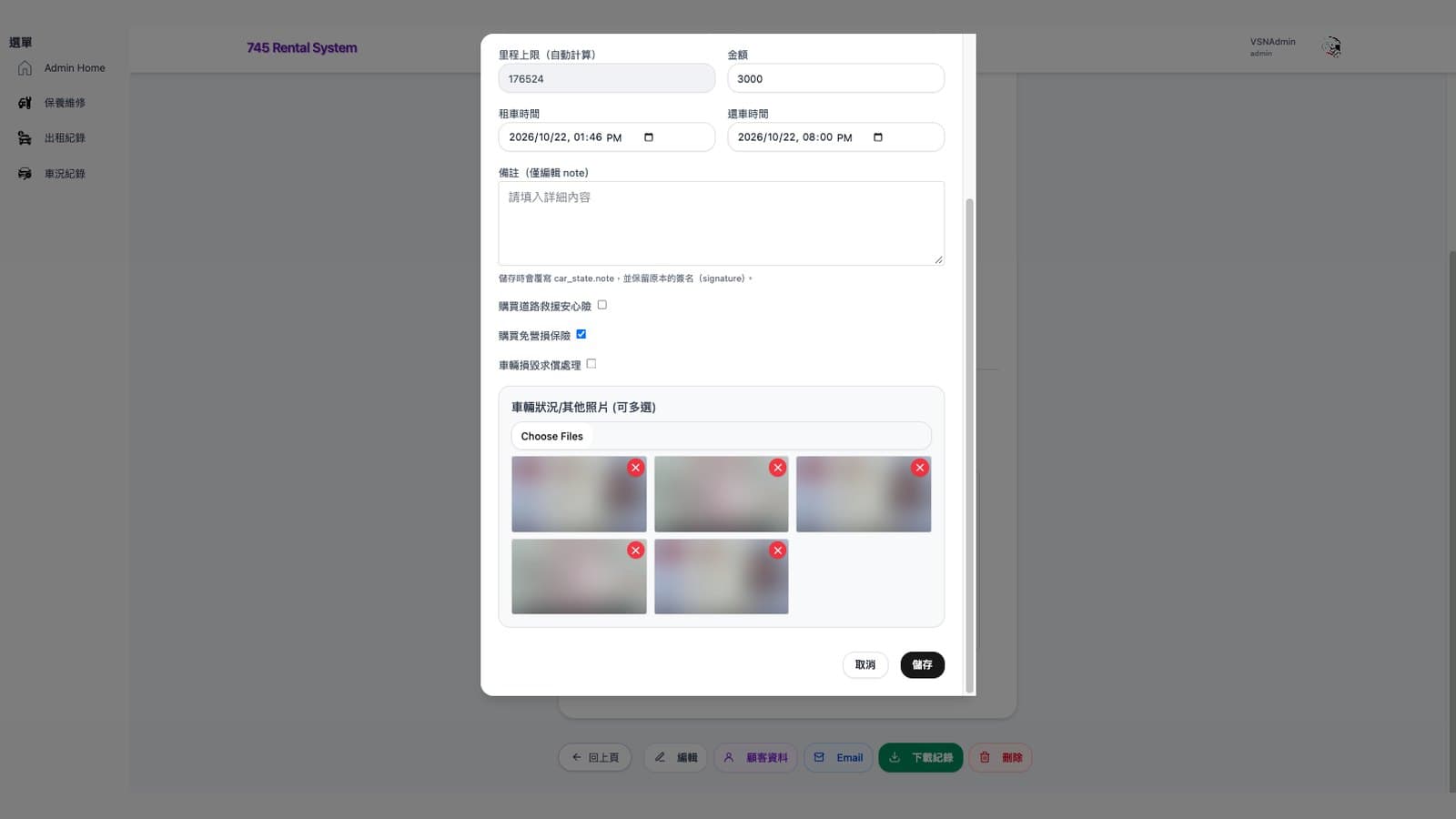Viewport: 1456px width, 819px height.
Task: Remove the first photo in top row
Action: pyautogui.click(x=635, y=468)
